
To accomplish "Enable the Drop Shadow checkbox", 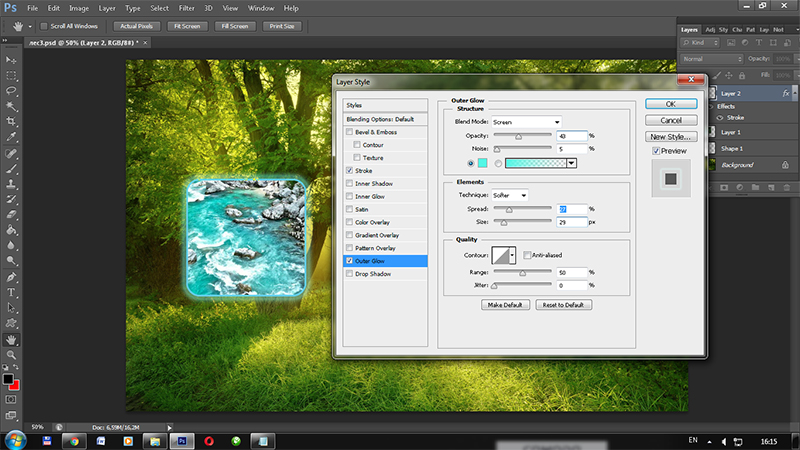I will pos(349,273).
